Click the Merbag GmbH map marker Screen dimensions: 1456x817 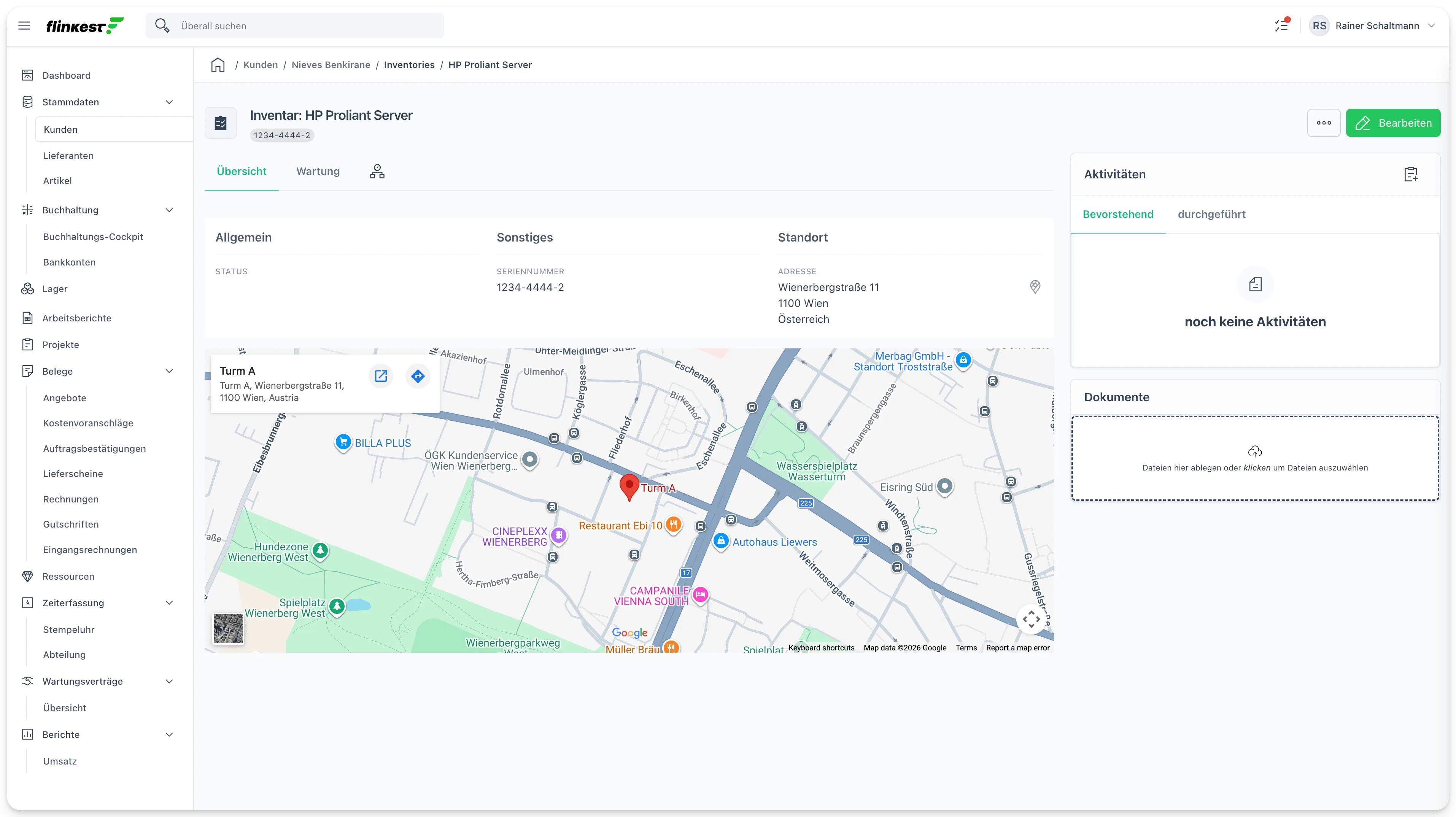click(963, 360)
